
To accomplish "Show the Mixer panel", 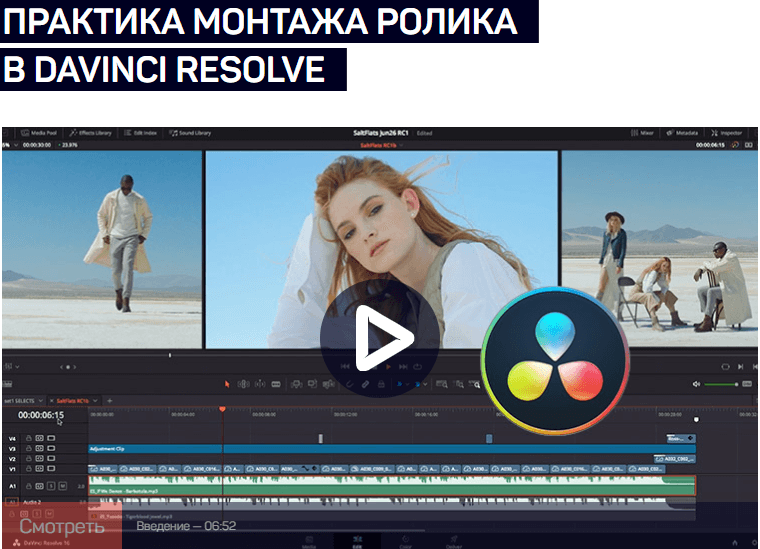I will pyautogui.click(x=642, y=133).
